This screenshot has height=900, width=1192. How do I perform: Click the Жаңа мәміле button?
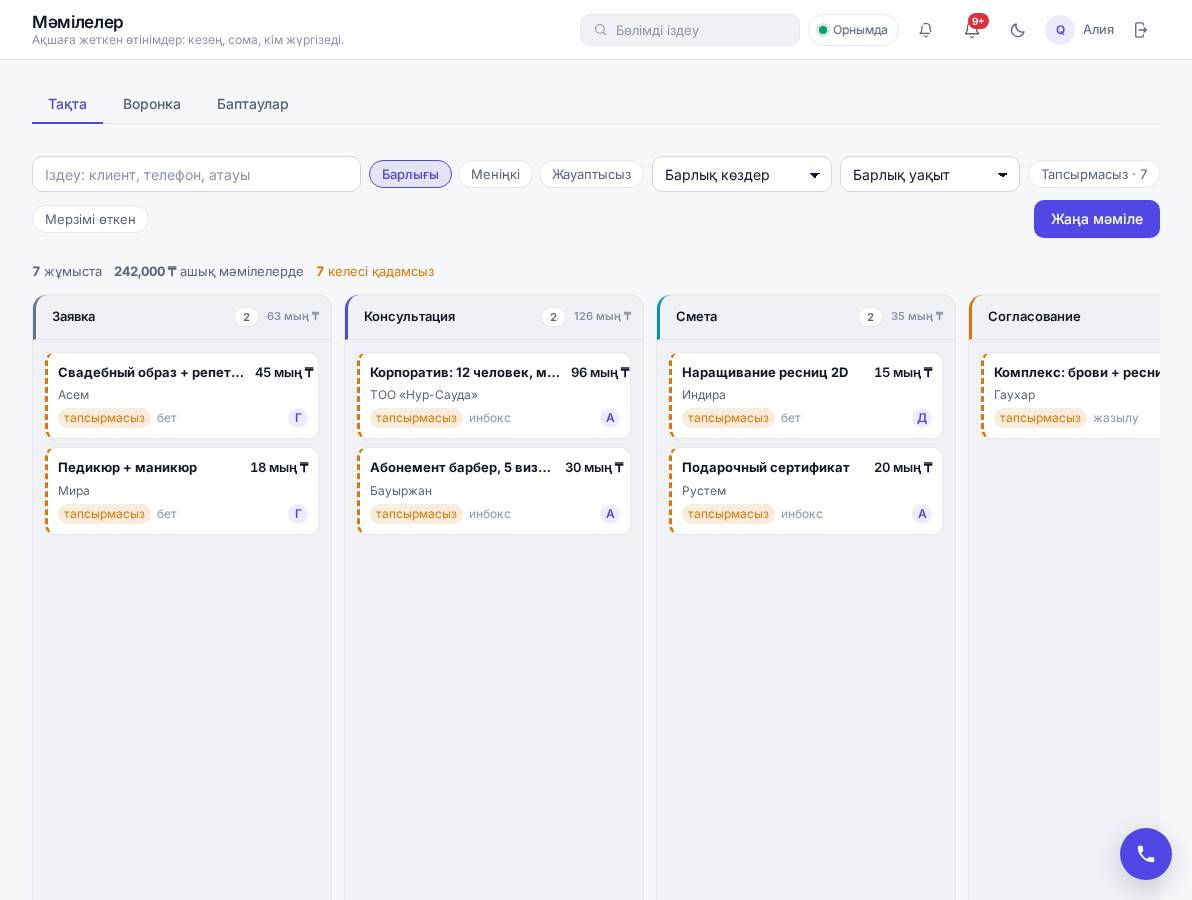point(1096,219)
